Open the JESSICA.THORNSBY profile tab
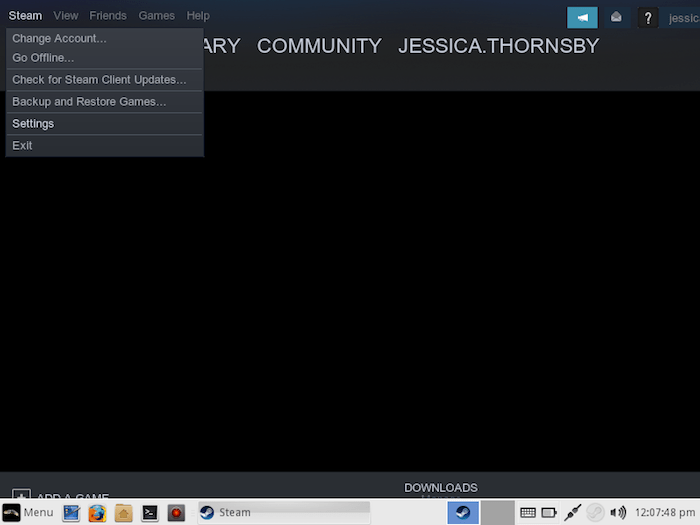The width and height of the screenshot is (700, 525). pos(498,46)
